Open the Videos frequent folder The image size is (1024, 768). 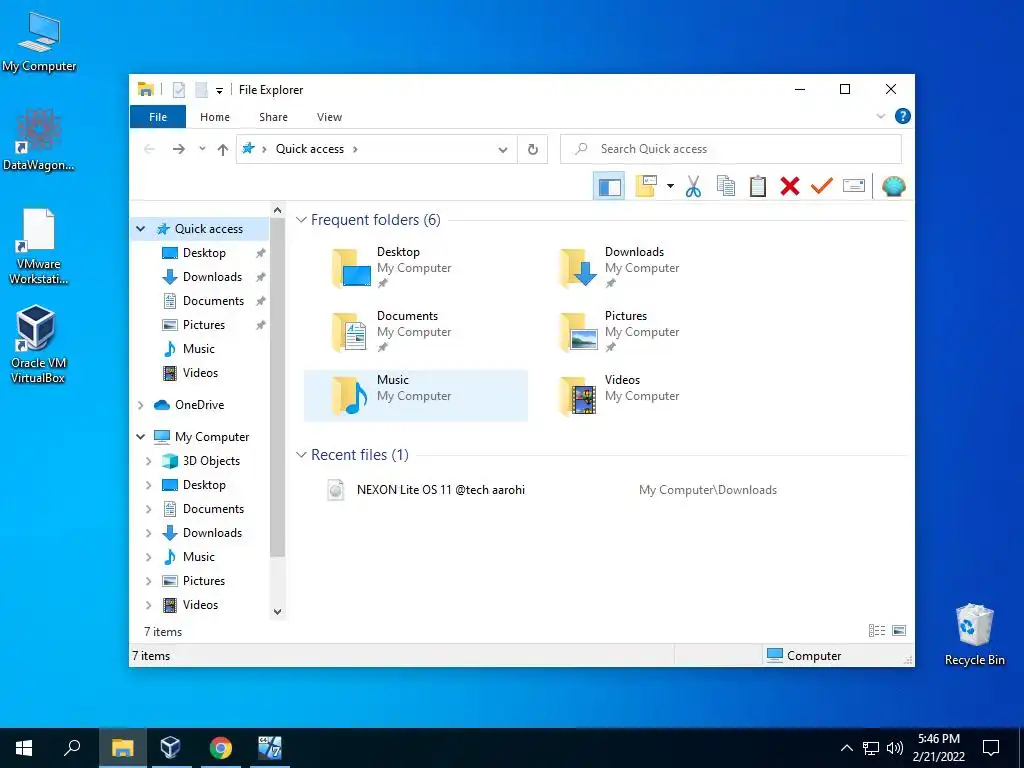643,396
